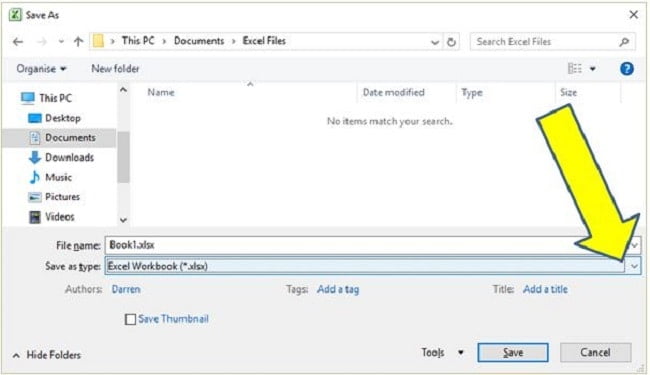Image resolution: width=650 pixels, height=375 pixels.
Task: Click the change view icon
Action: click(575, 68)
